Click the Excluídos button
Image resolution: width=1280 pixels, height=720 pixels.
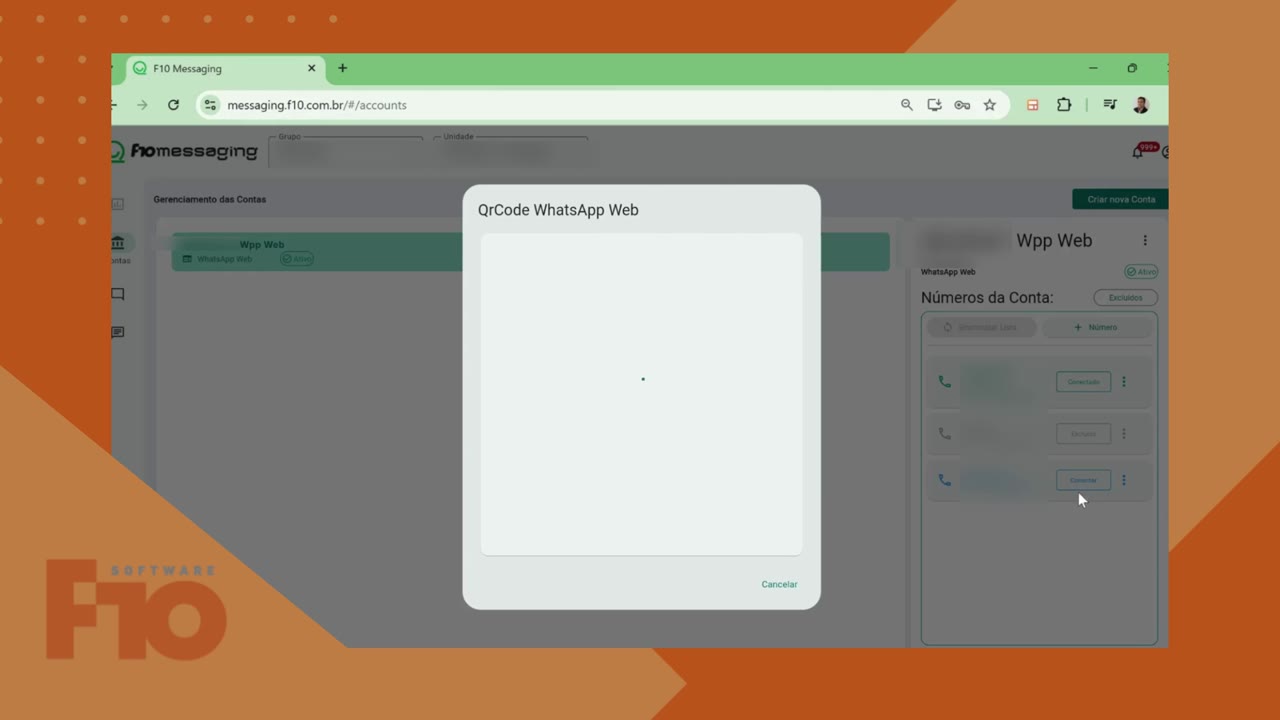click(1125, 297)
